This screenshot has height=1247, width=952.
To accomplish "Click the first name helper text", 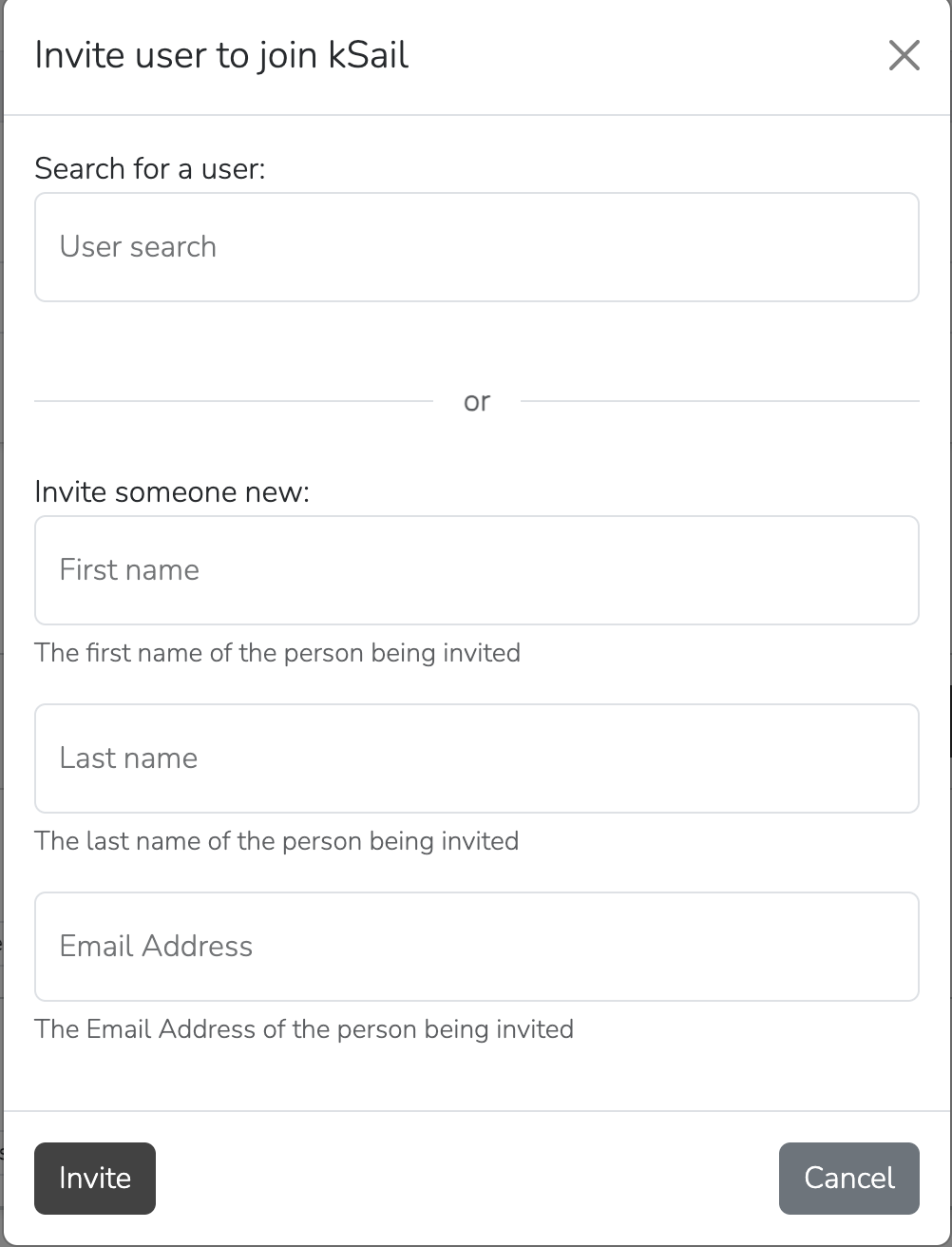I will click(x=277, y=653).
